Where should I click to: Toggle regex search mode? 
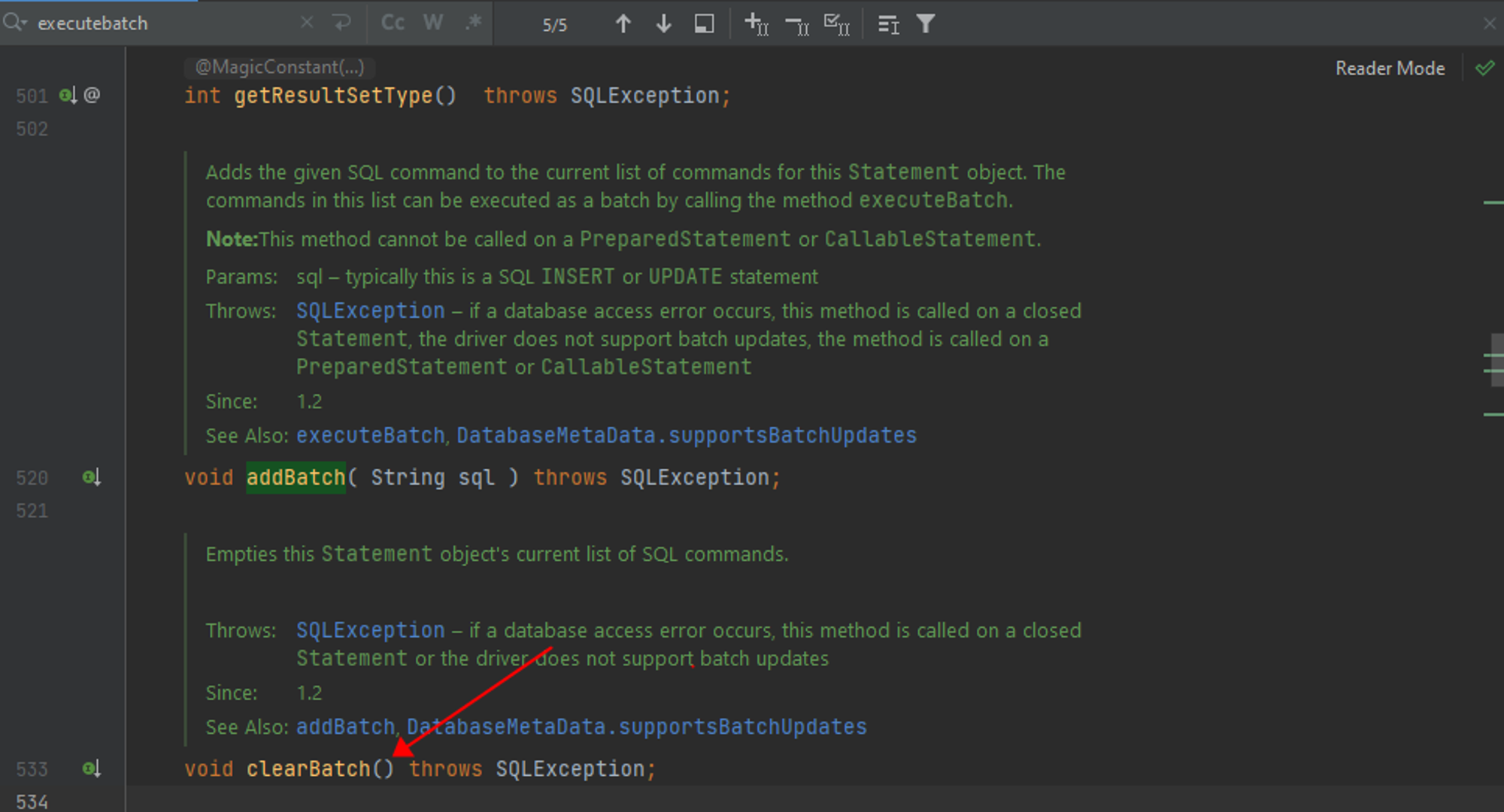473,23
